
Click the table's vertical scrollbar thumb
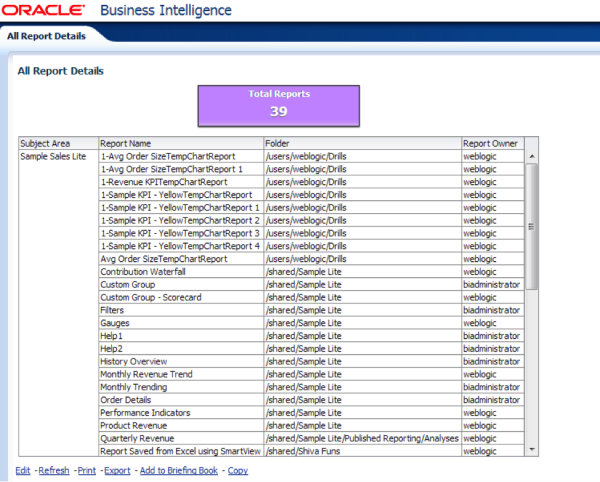click(x=531, y=225)
